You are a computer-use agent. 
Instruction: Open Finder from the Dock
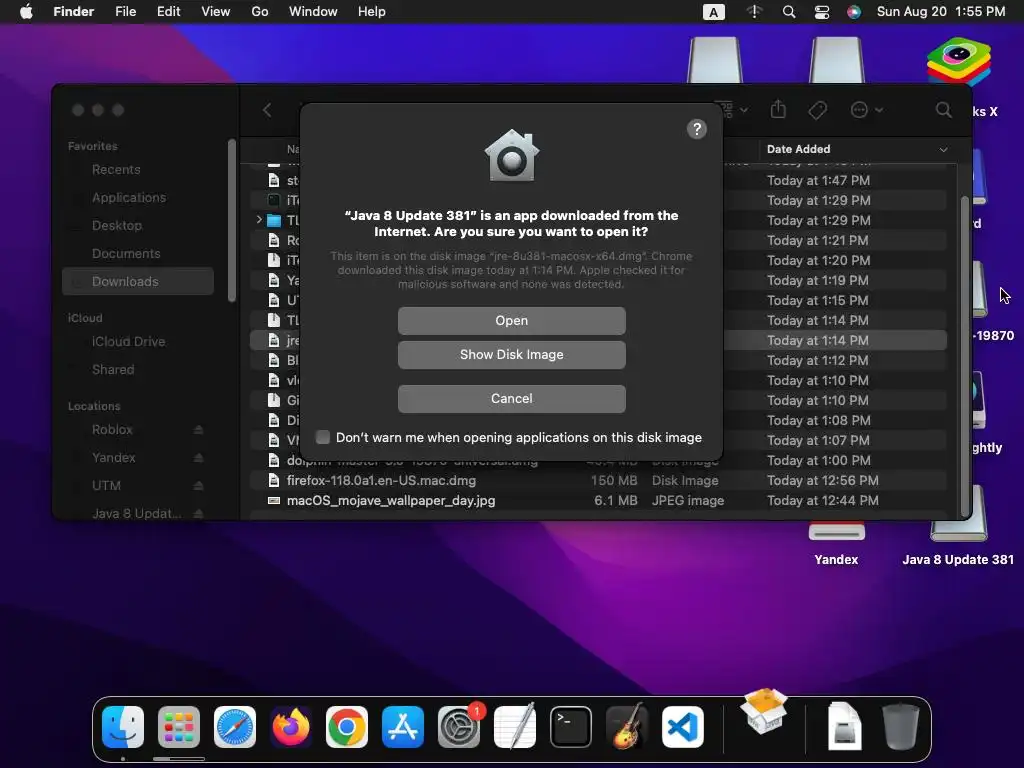[x=123, y=727]
